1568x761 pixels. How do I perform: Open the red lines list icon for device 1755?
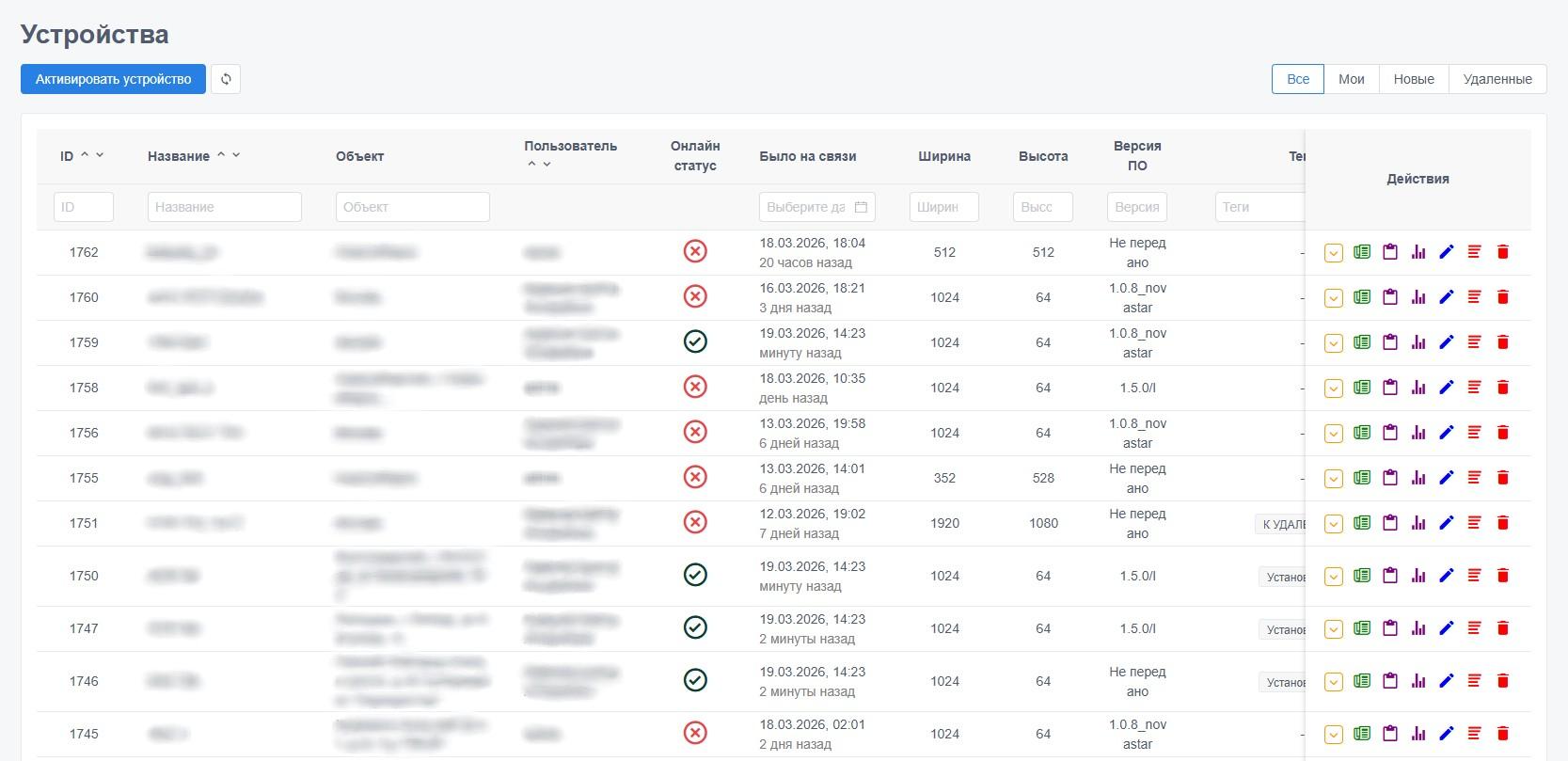(1475, 478)
